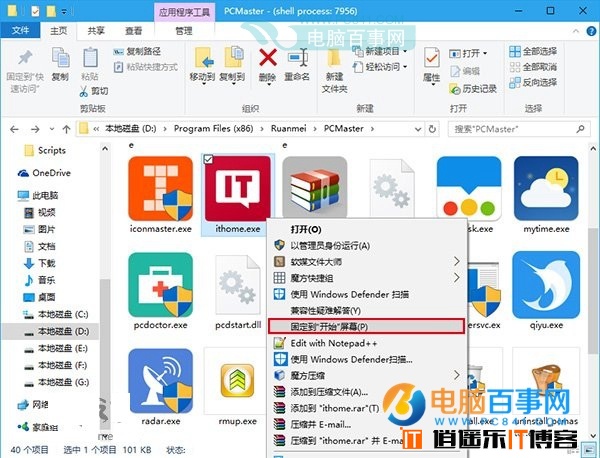The image size is (600, 458).
Task: Select Local Disk (C:) in navigation pane
Action: click(x=56, y=315)
